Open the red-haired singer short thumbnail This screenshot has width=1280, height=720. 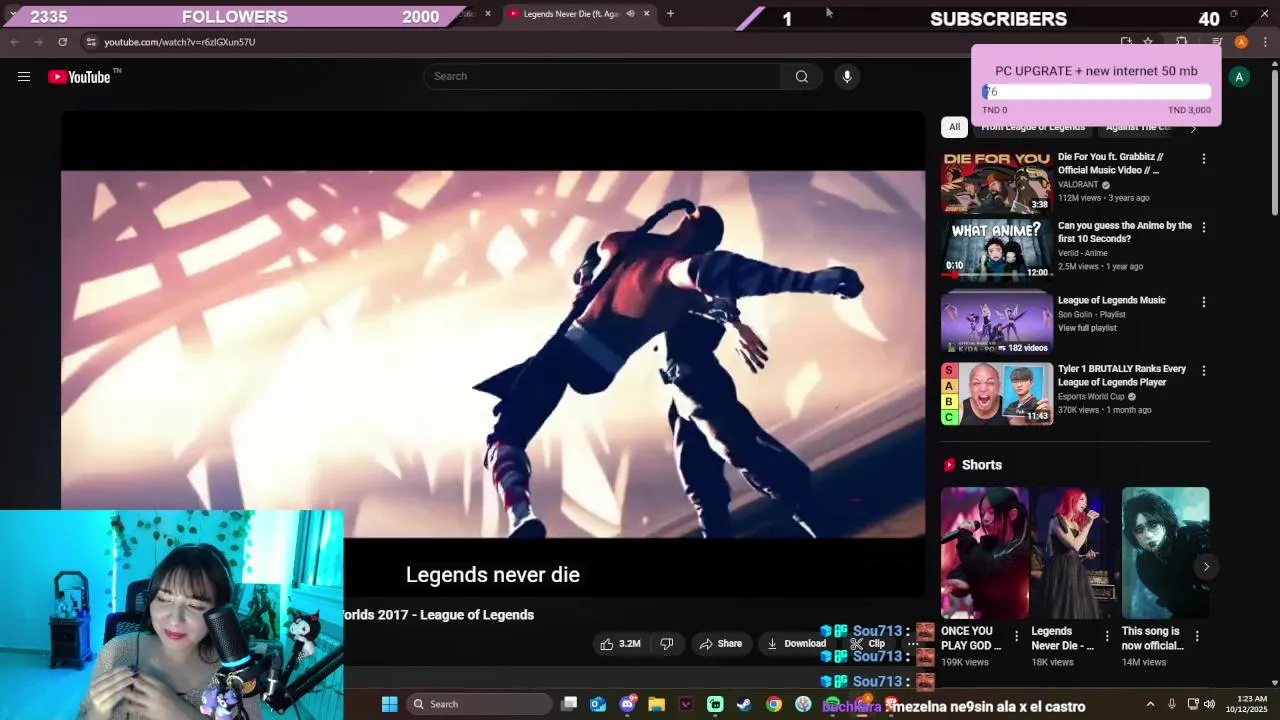tap(1075, 553)
